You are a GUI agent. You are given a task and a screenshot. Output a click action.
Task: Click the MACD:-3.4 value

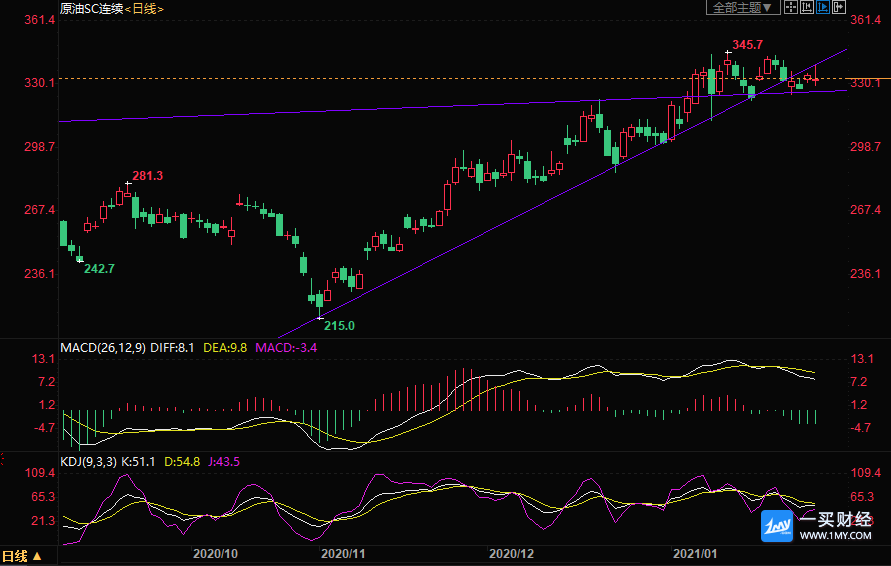286,348
